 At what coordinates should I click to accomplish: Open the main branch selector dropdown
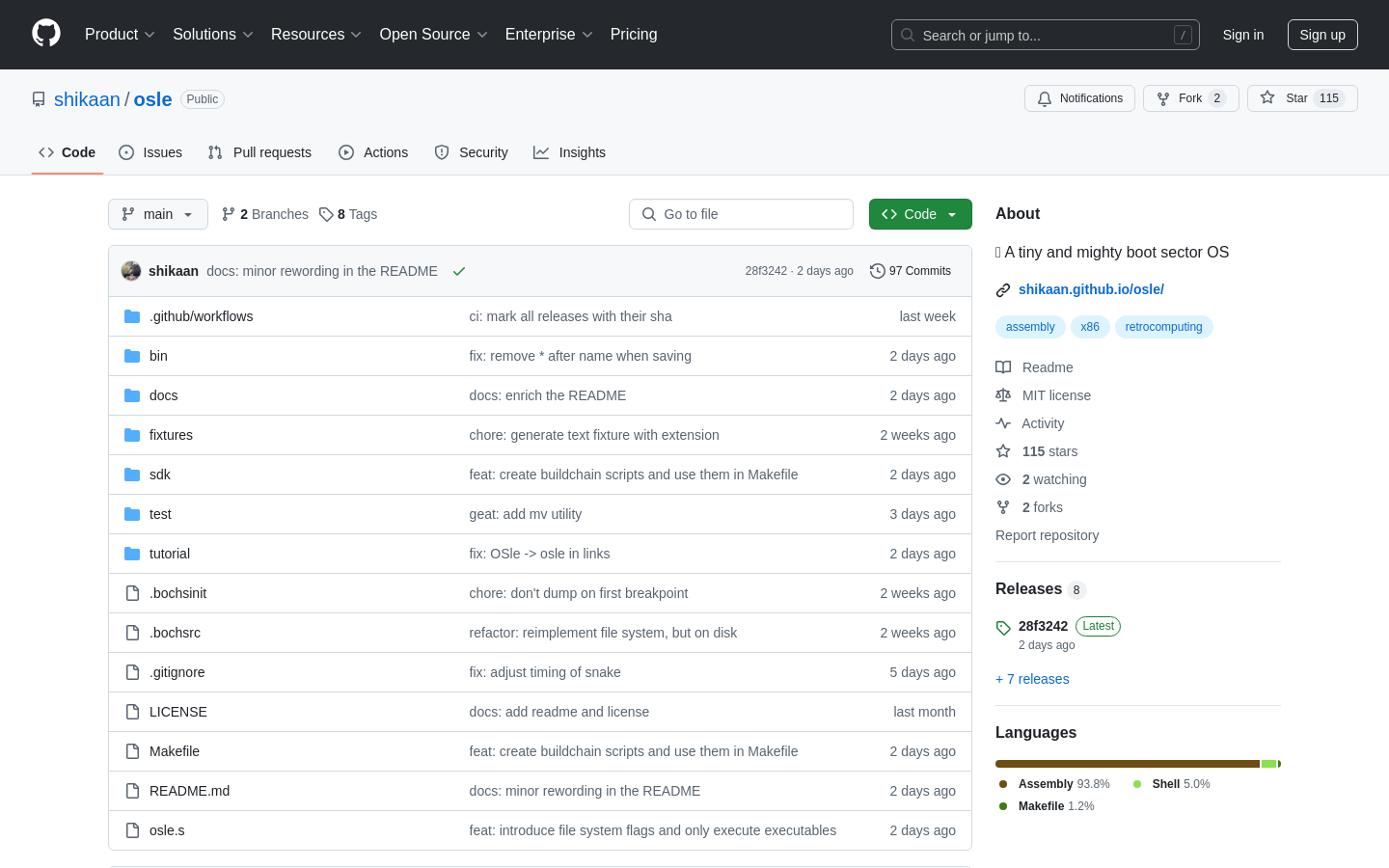[158, 214]
